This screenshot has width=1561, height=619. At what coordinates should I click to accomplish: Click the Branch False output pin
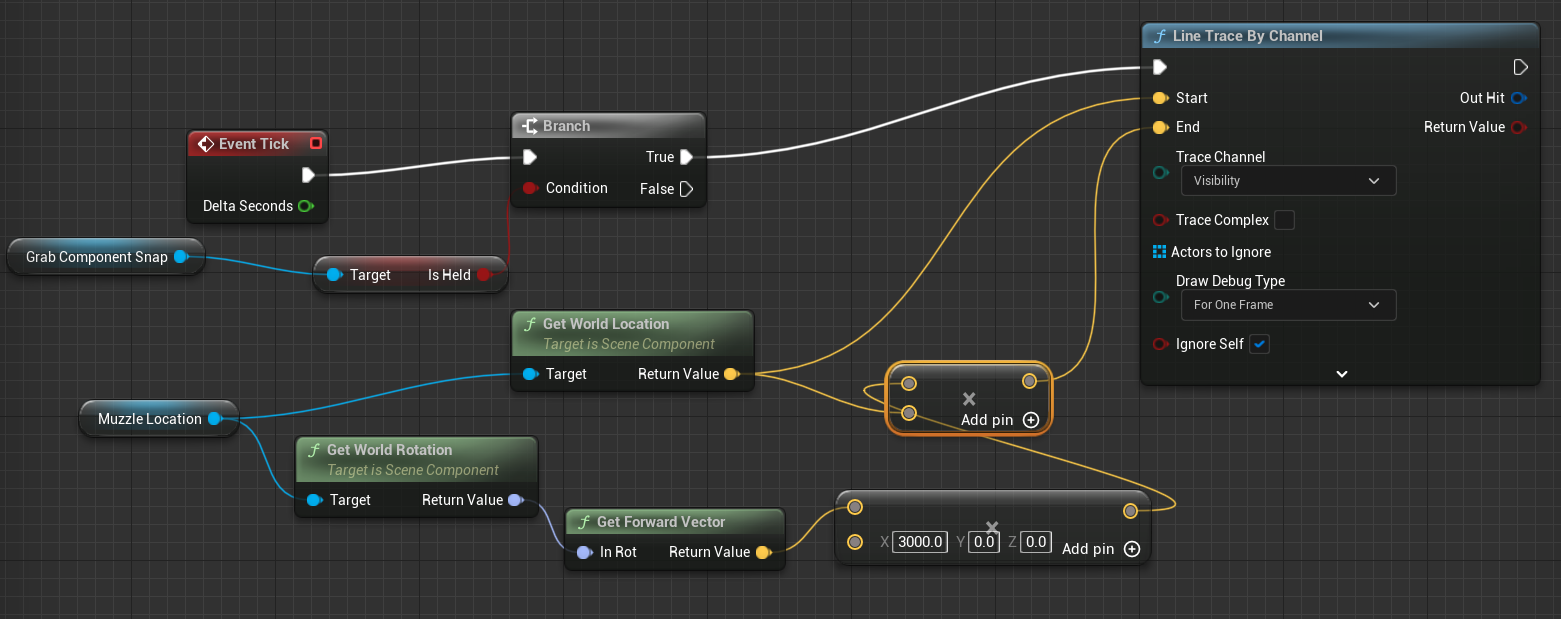[686, 189]
